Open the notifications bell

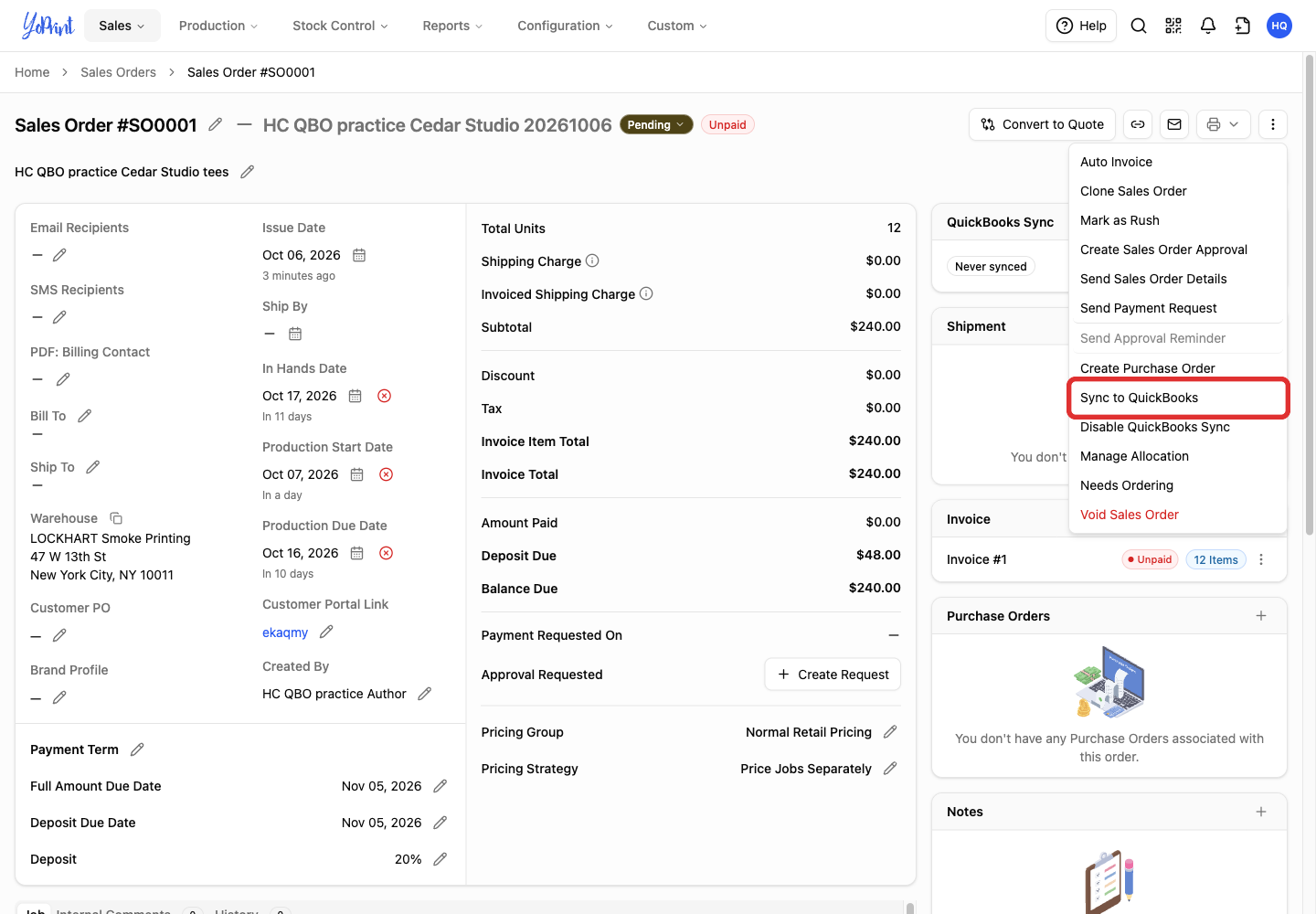coord(1208,26)
